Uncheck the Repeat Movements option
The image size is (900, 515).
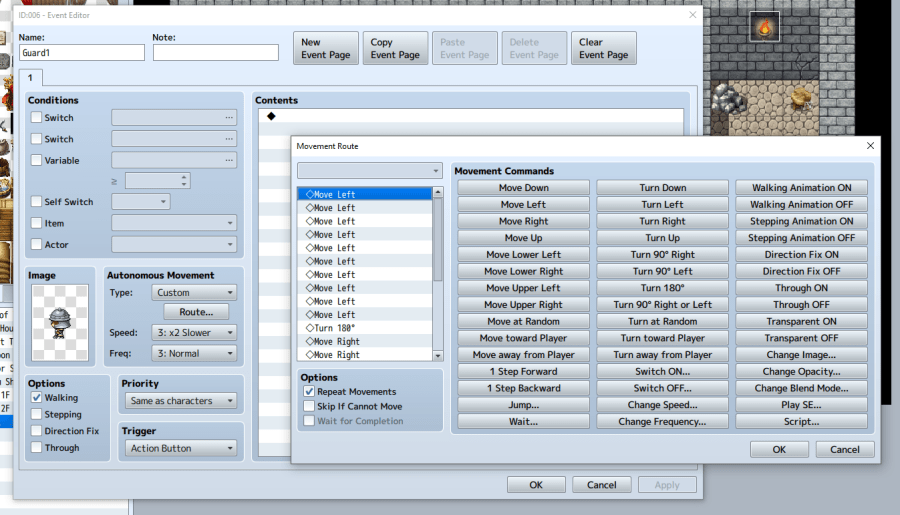(x=310, y=392)
